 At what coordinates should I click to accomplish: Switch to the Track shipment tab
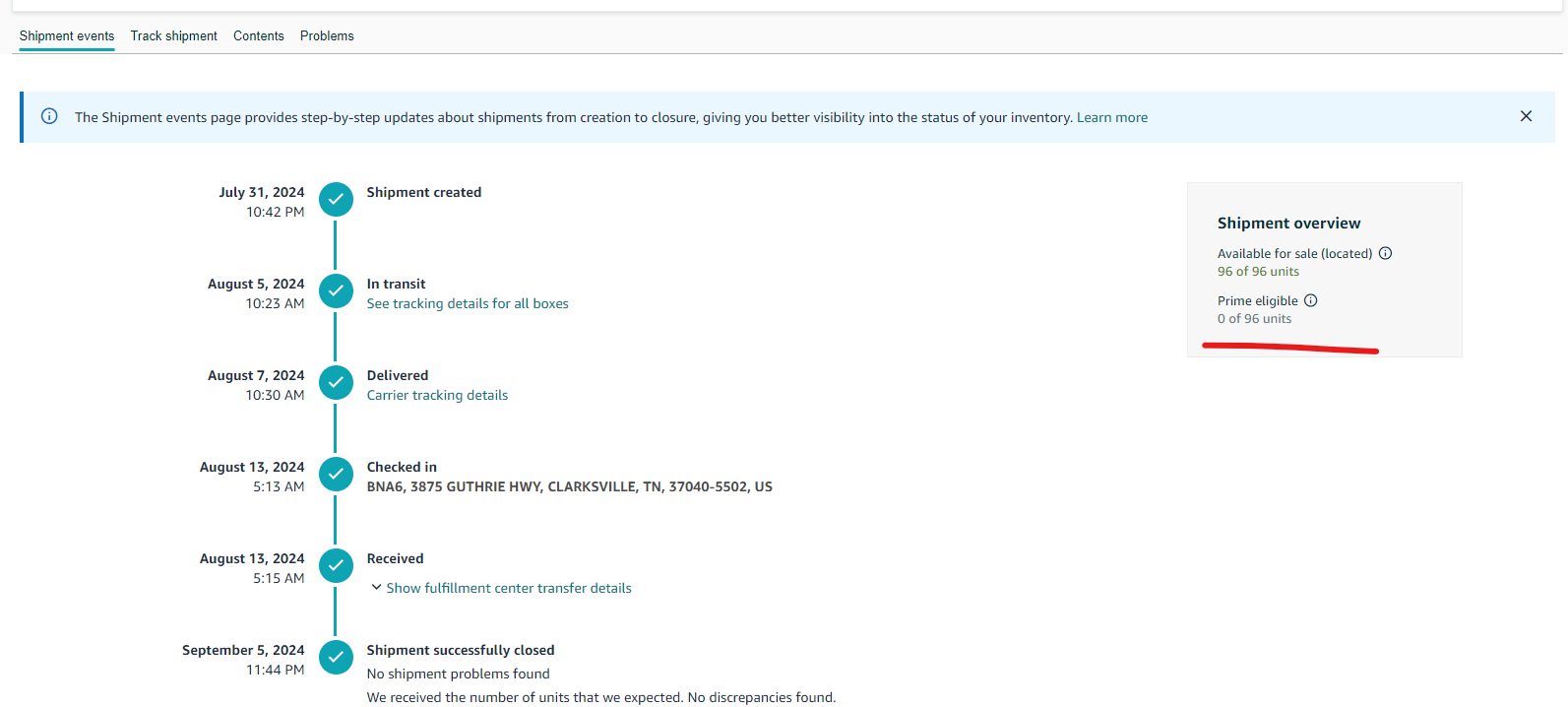(x=174, y=35)
